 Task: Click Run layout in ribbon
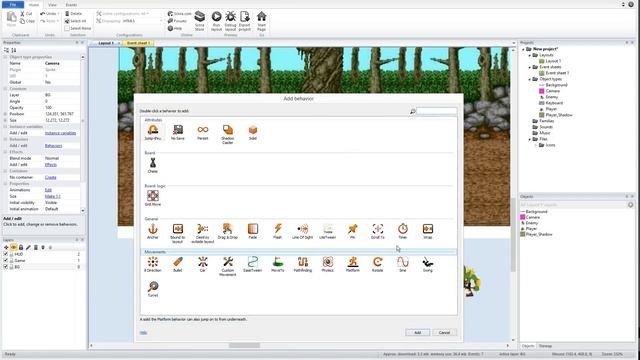pos(216,21)
